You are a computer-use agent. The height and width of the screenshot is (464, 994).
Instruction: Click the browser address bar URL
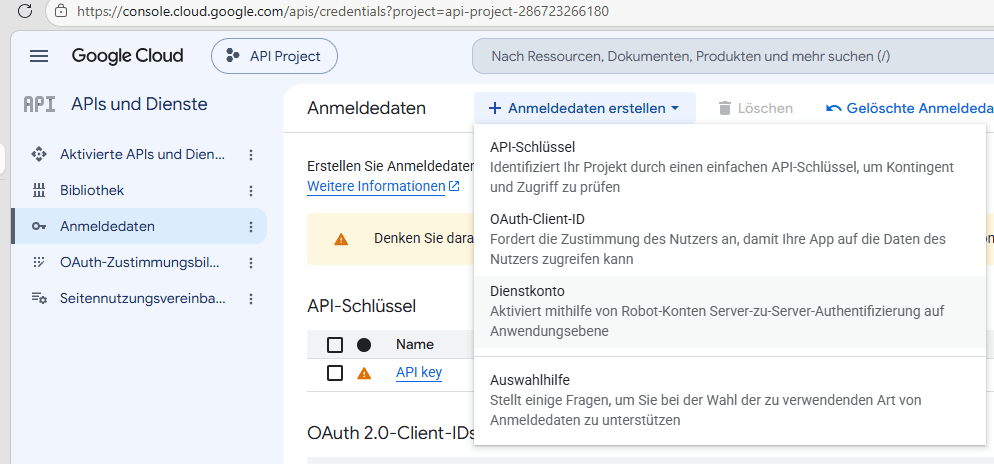[343, 11]
